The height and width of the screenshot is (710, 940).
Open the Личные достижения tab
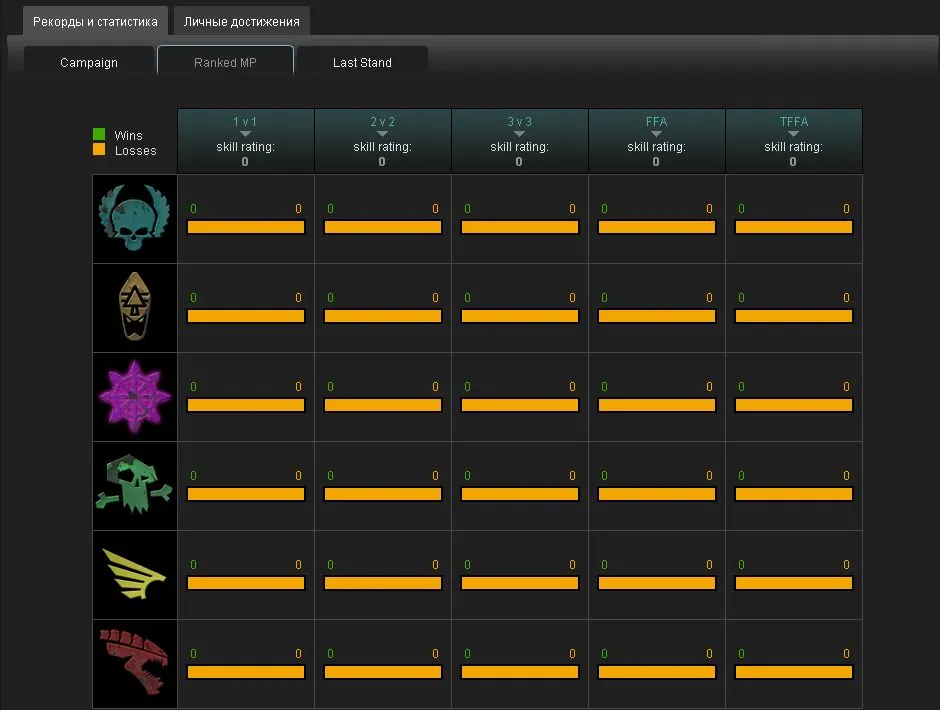pos(241,21)
